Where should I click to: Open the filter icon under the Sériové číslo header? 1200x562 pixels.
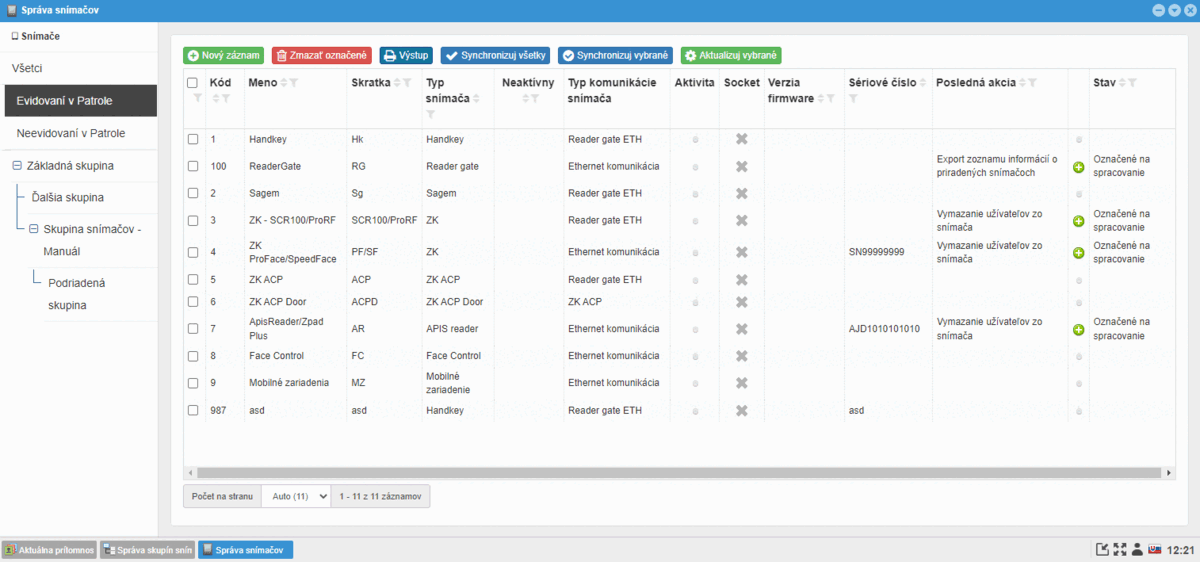pos(853,98)
